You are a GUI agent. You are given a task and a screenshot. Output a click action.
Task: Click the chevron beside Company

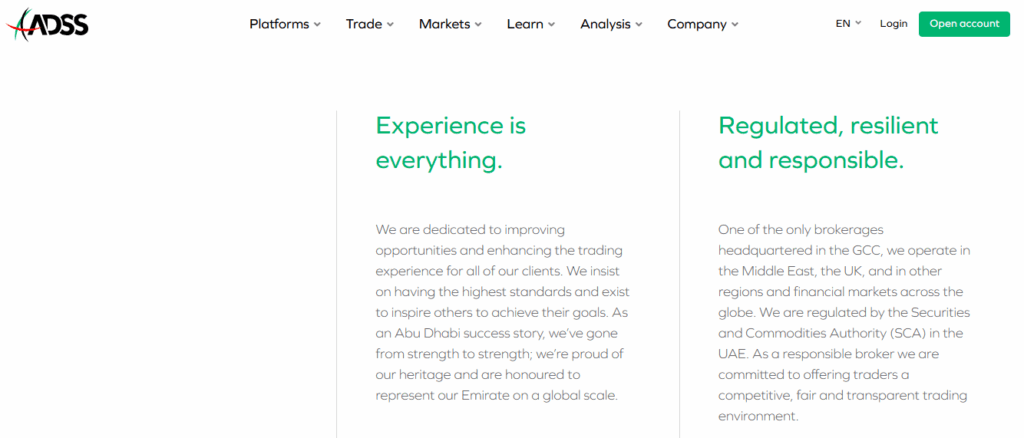(x=735, y=25)
